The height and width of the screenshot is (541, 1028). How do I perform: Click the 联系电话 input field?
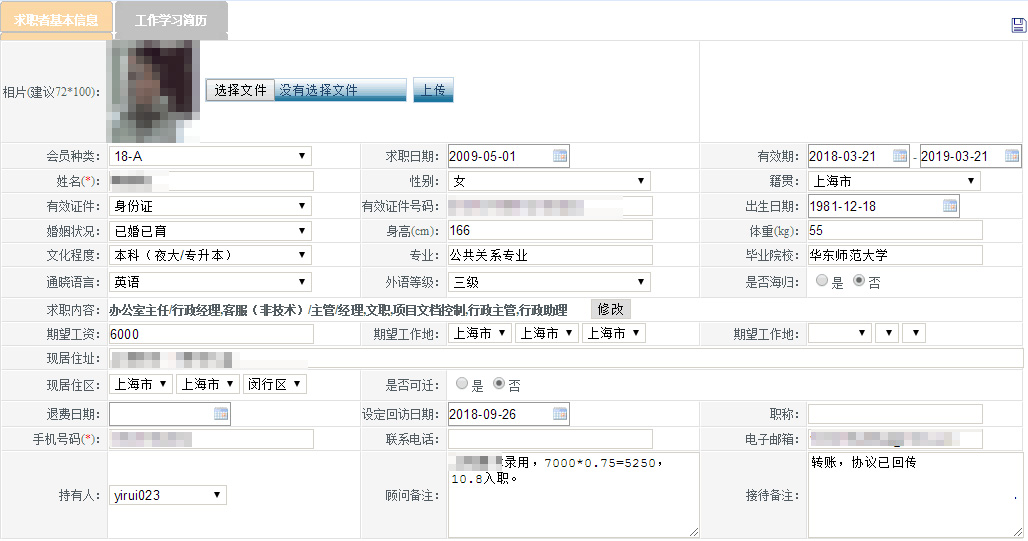coord(550,439)
